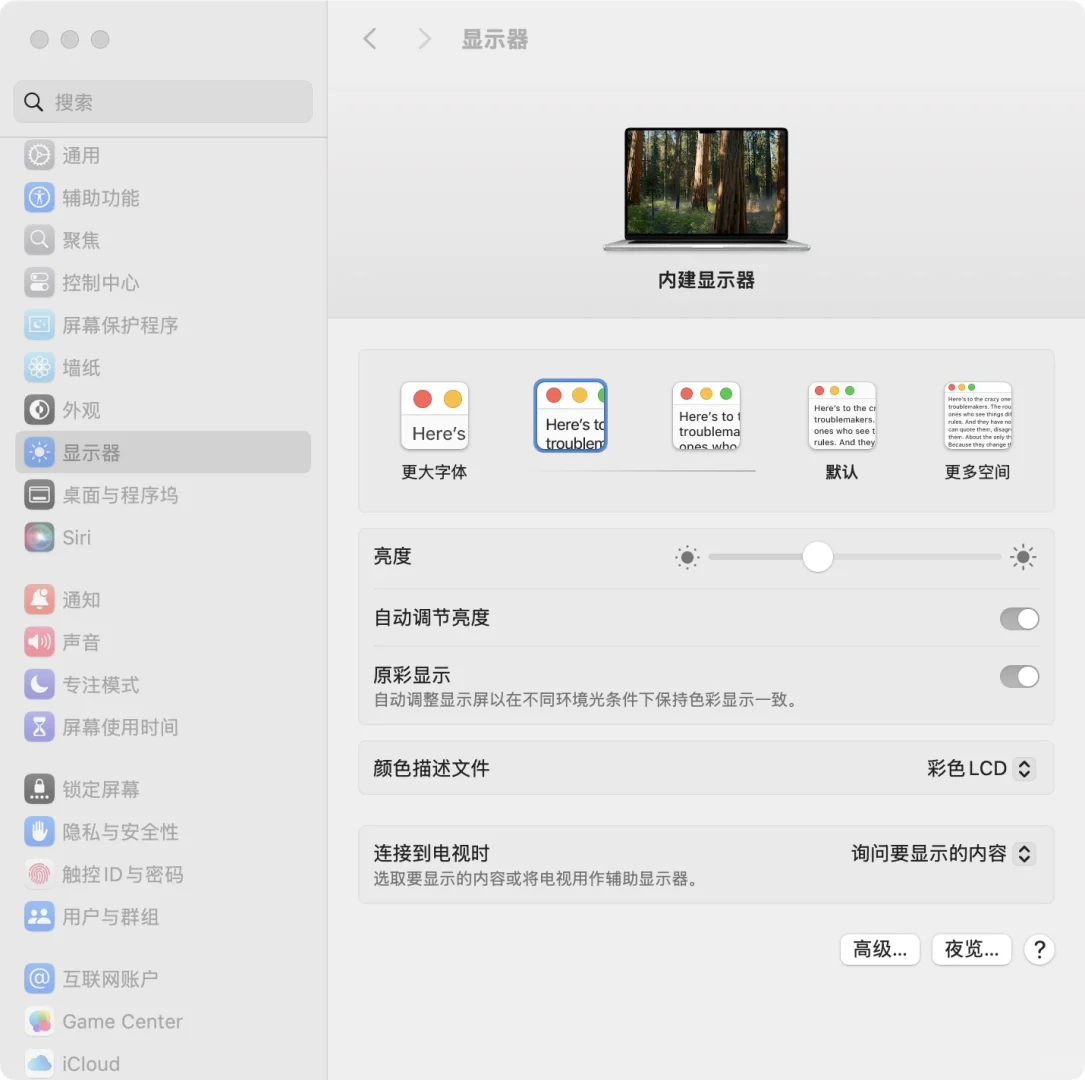The height and width of the screenshot is (1080, 1085).
Task: Open 锁定屏幕 lock screen icon
Action: point(39,789)
